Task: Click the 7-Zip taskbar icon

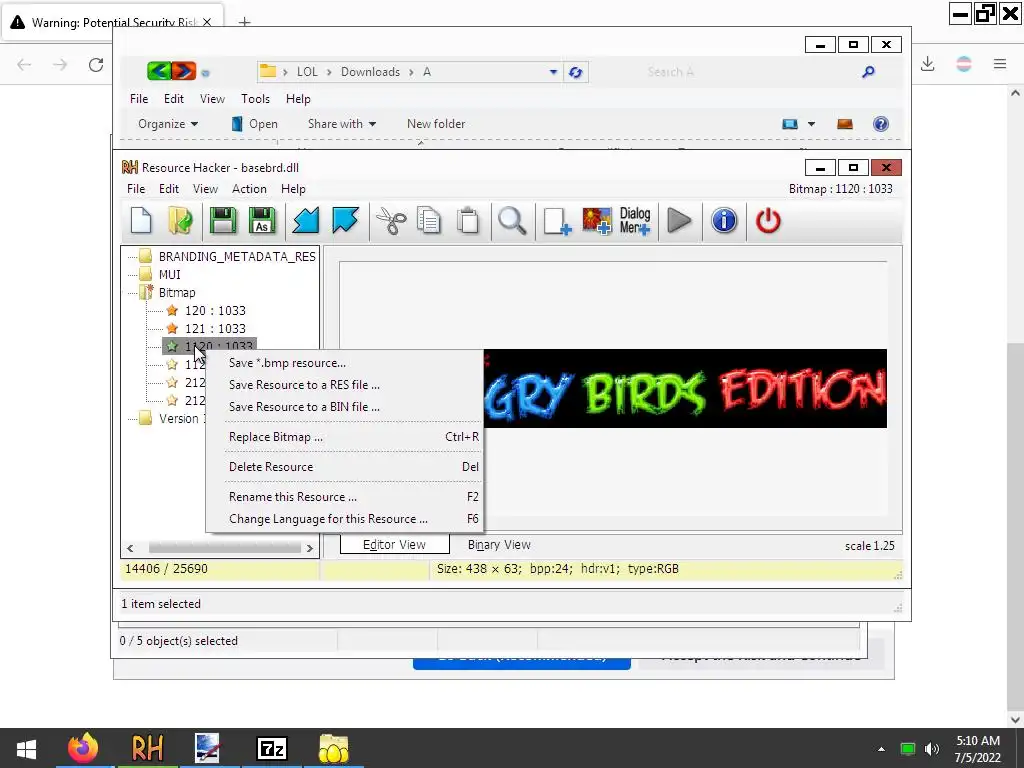Action: 272,748
